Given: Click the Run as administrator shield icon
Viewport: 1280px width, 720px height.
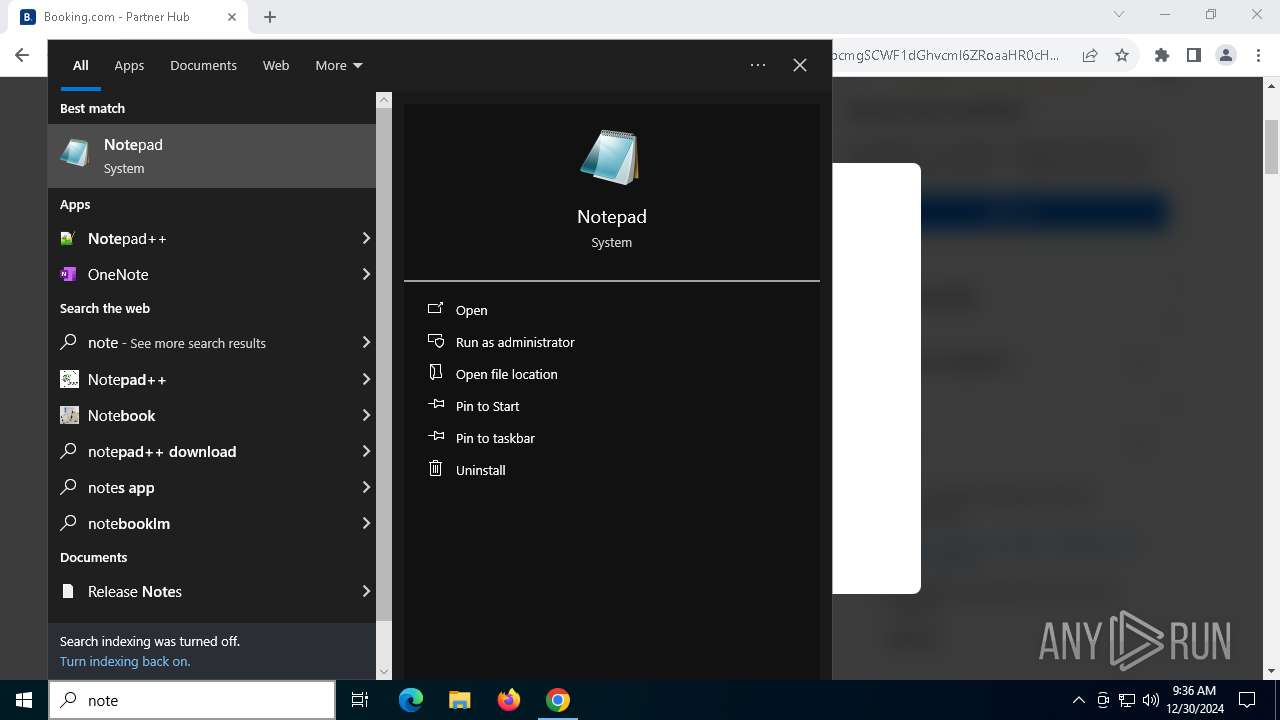Looking at the screenshot, I should point(435,341).
